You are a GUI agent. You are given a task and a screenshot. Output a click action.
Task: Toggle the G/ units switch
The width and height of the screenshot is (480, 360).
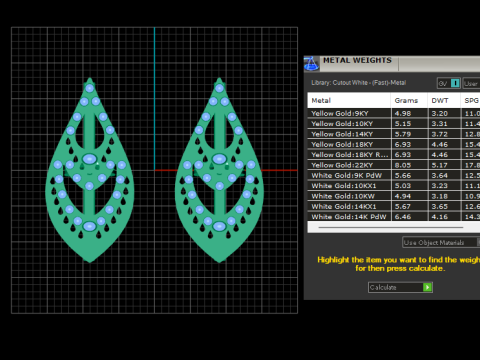tap(449, 83)
